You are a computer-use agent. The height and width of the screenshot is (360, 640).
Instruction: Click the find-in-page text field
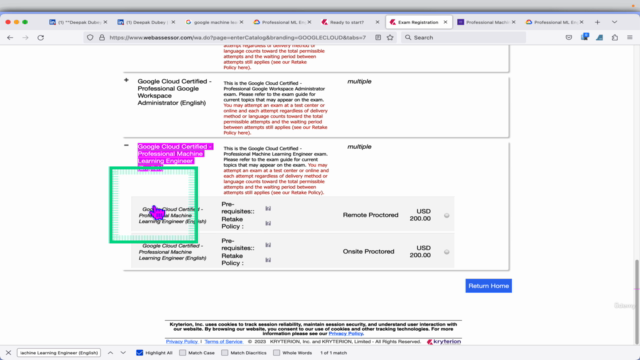point(59,353)
